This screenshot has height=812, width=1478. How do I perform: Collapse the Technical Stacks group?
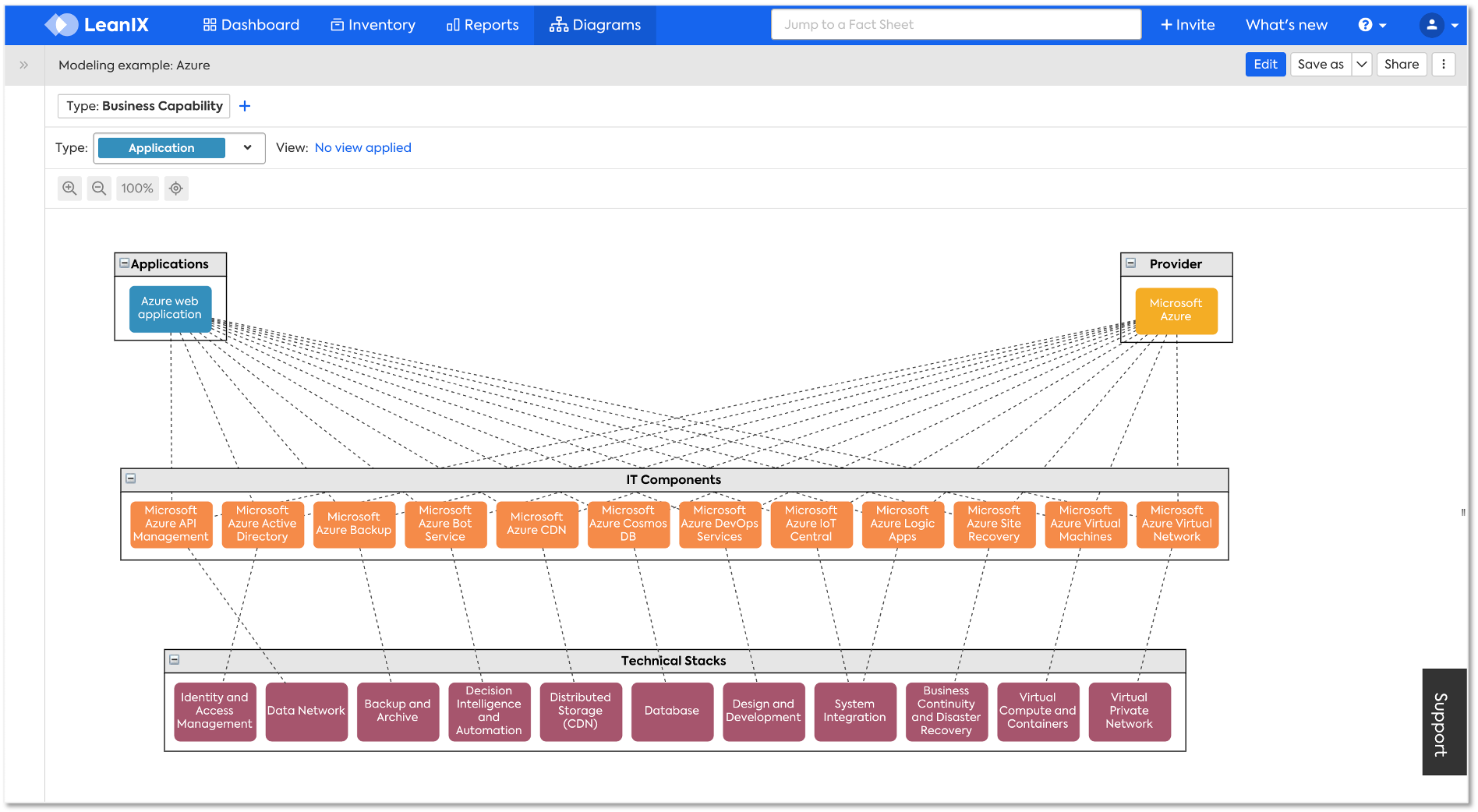(x=175, y=660)
